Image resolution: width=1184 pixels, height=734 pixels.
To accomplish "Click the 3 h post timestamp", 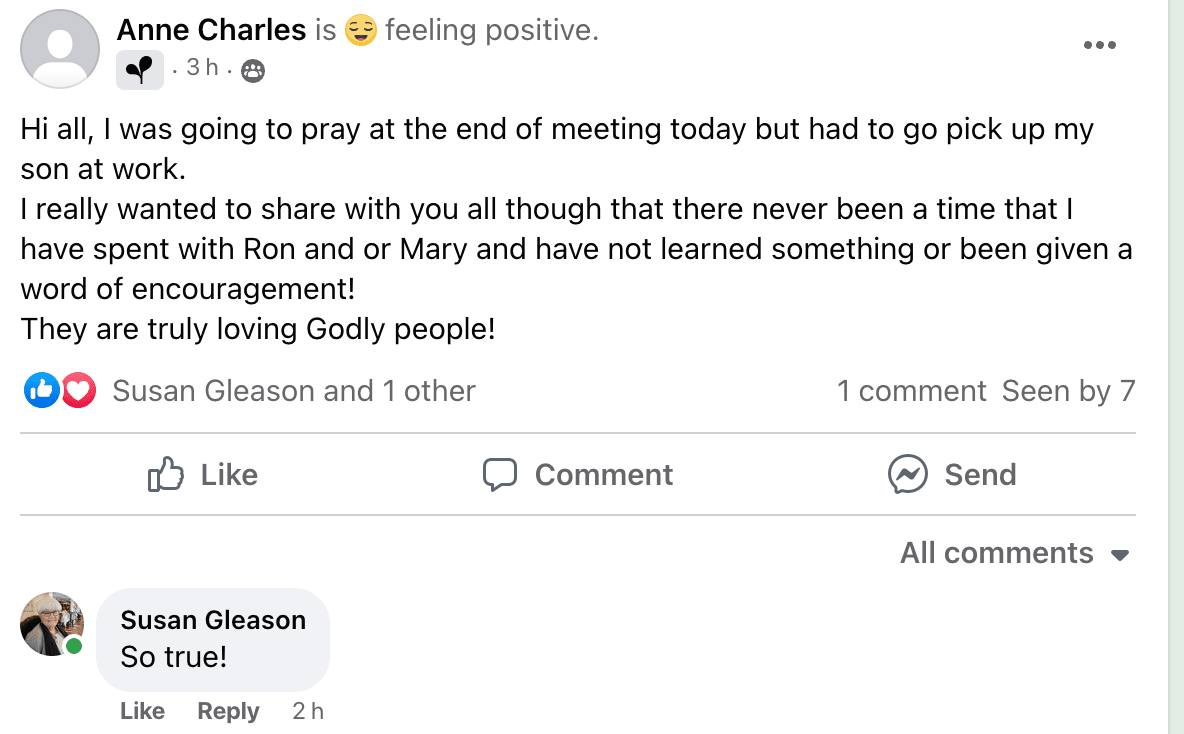I will [202, 68].
